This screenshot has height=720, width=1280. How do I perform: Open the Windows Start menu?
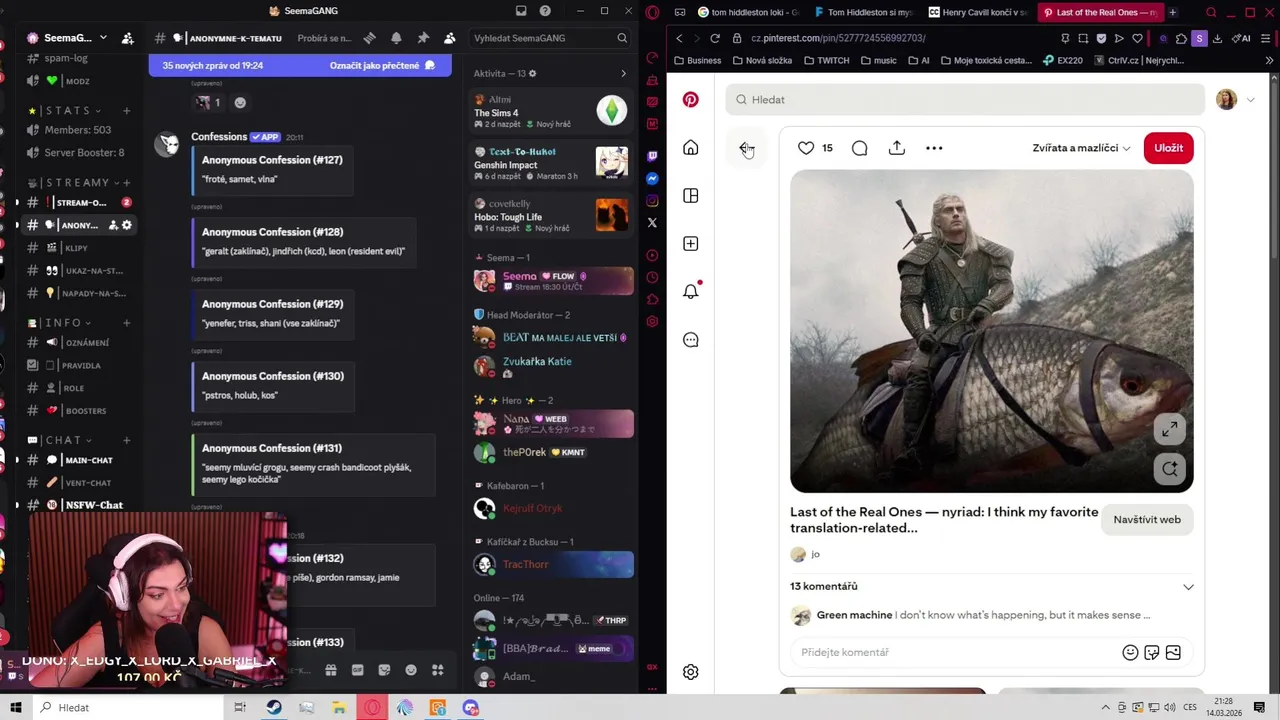pos(15,707)
